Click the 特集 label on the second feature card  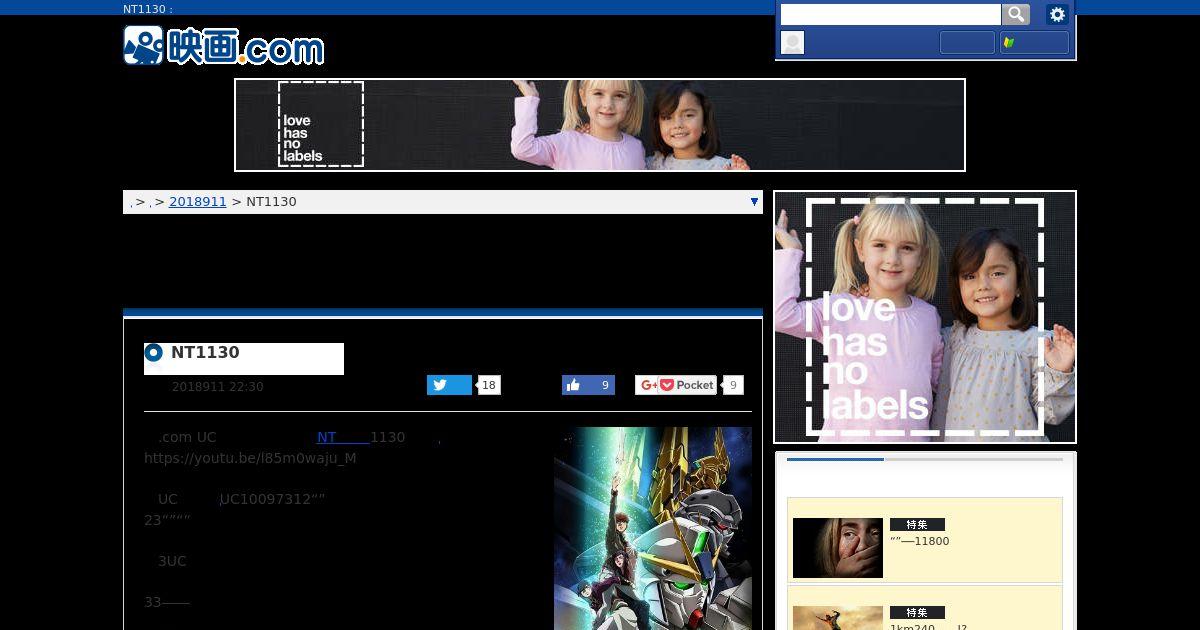coord(917,612)
